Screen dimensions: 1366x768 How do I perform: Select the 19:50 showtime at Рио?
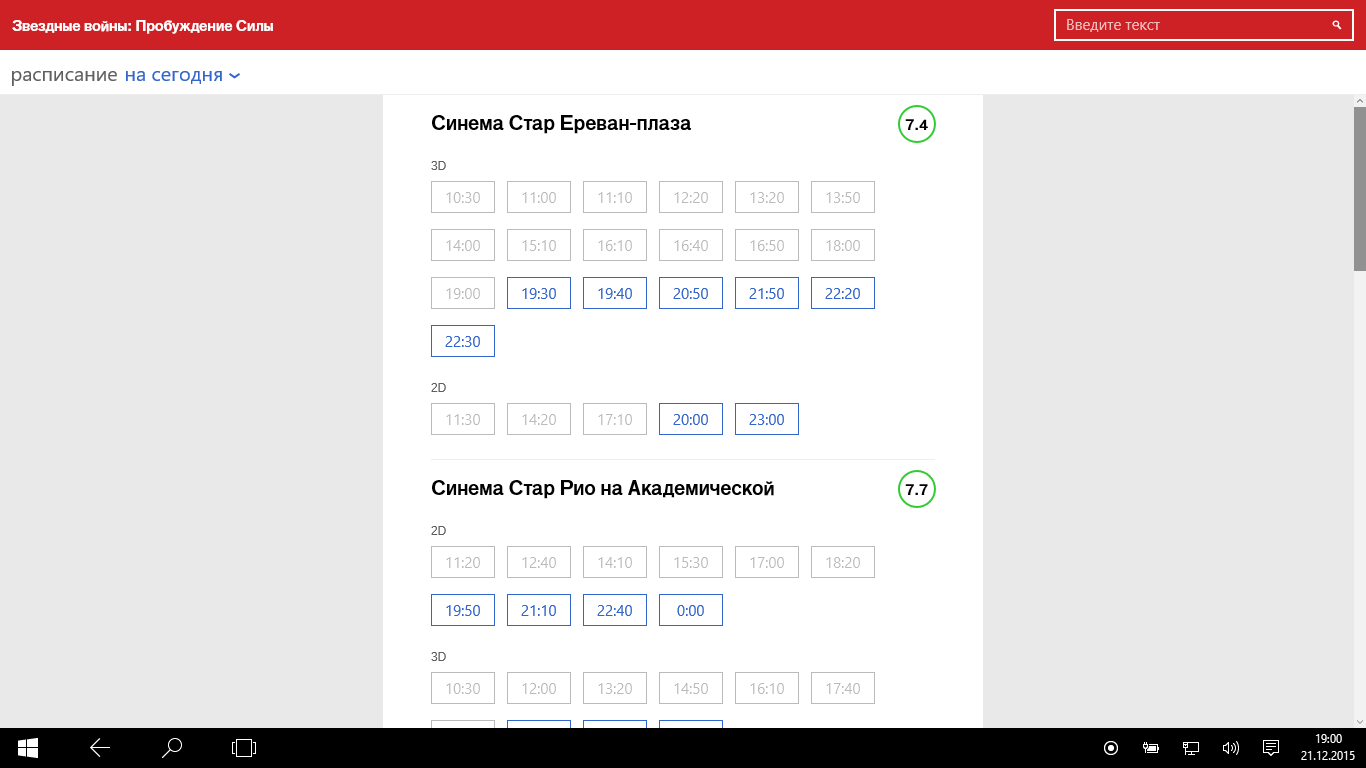click(x=463, y=610)
